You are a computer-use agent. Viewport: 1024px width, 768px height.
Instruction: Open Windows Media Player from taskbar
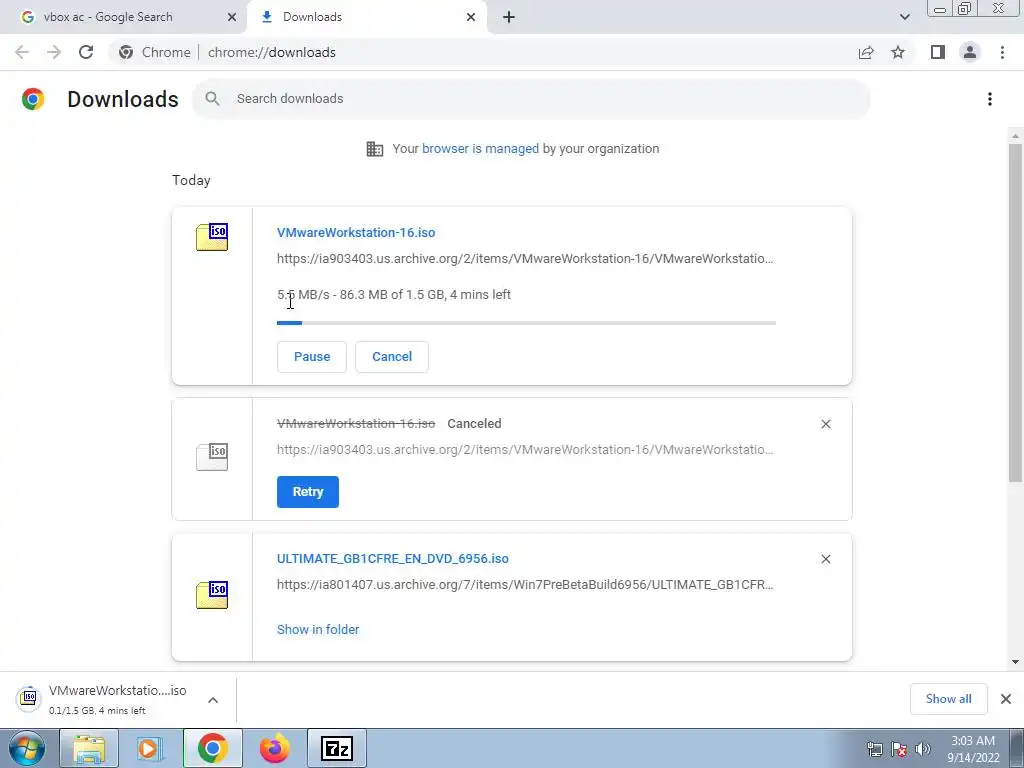pos(149,748)
